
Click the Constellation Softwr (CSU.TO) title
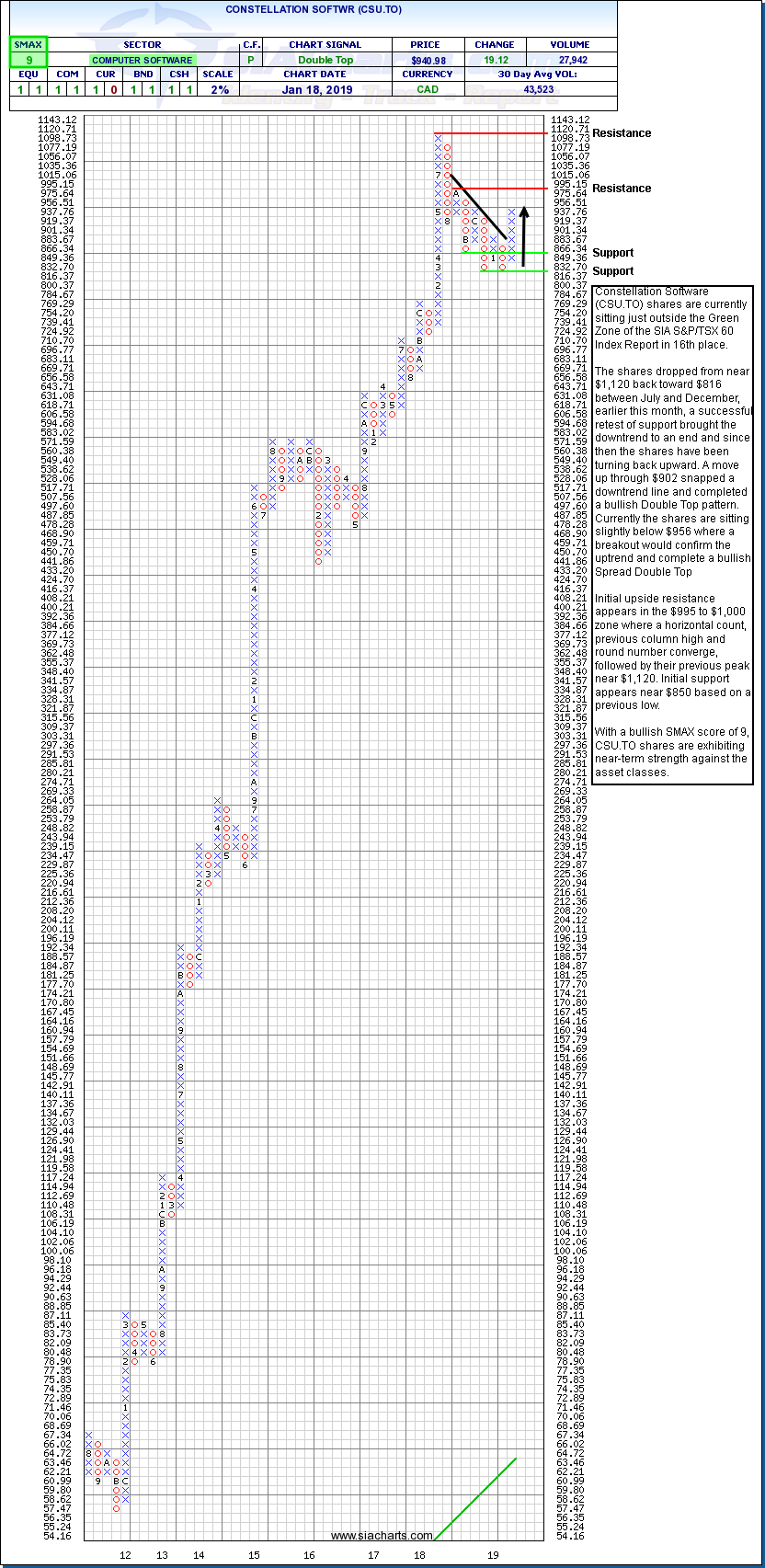(x=313, y=10)
